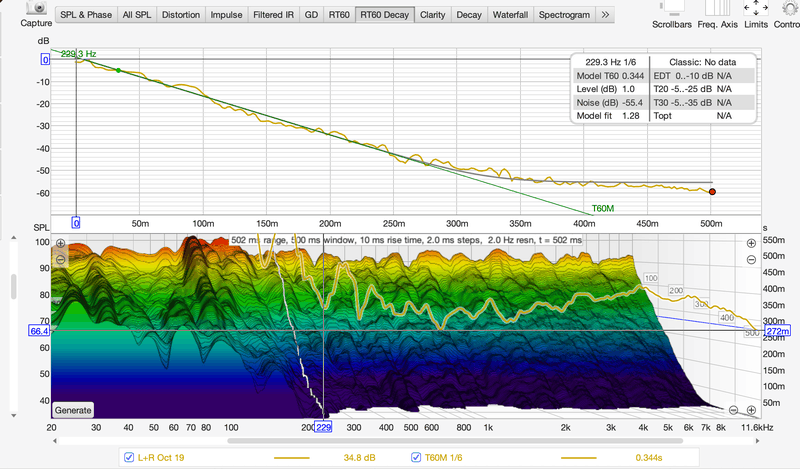The width and height of the screenshot is (800, 469).
Task: Click the bottom-right minus zoom icon
Action: click(733, 410)
